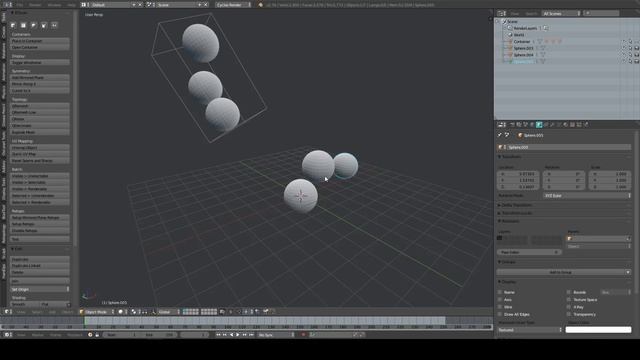The image size is (640, 360).
Task: Collapse the Relations panel
Action: point(509,221)
